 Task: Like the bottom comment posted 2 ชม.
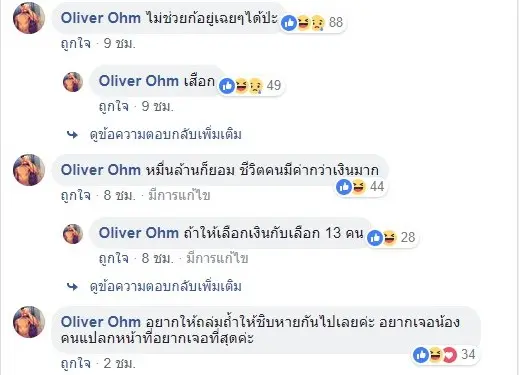(x=76, y=364)
